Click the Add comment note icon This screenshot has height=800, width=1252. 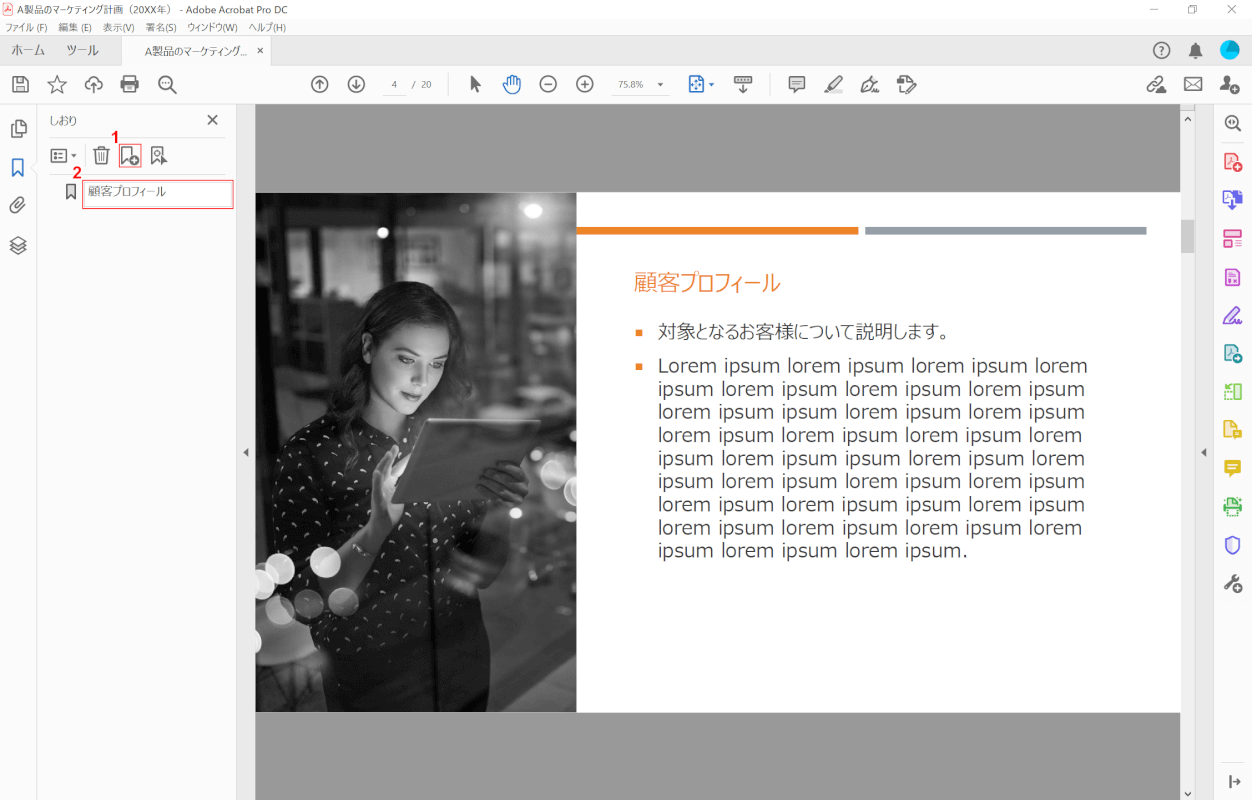click(797, 85)
